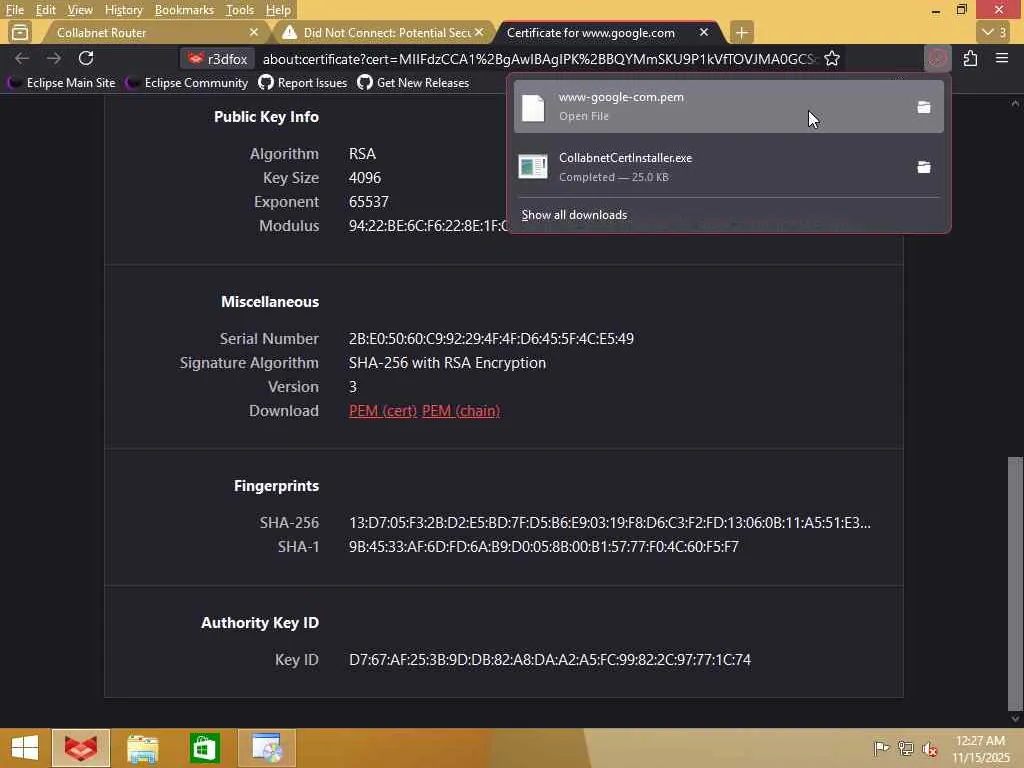Open the Help menu
This screenshot has width=1024, height=768.
pos(278,10)
